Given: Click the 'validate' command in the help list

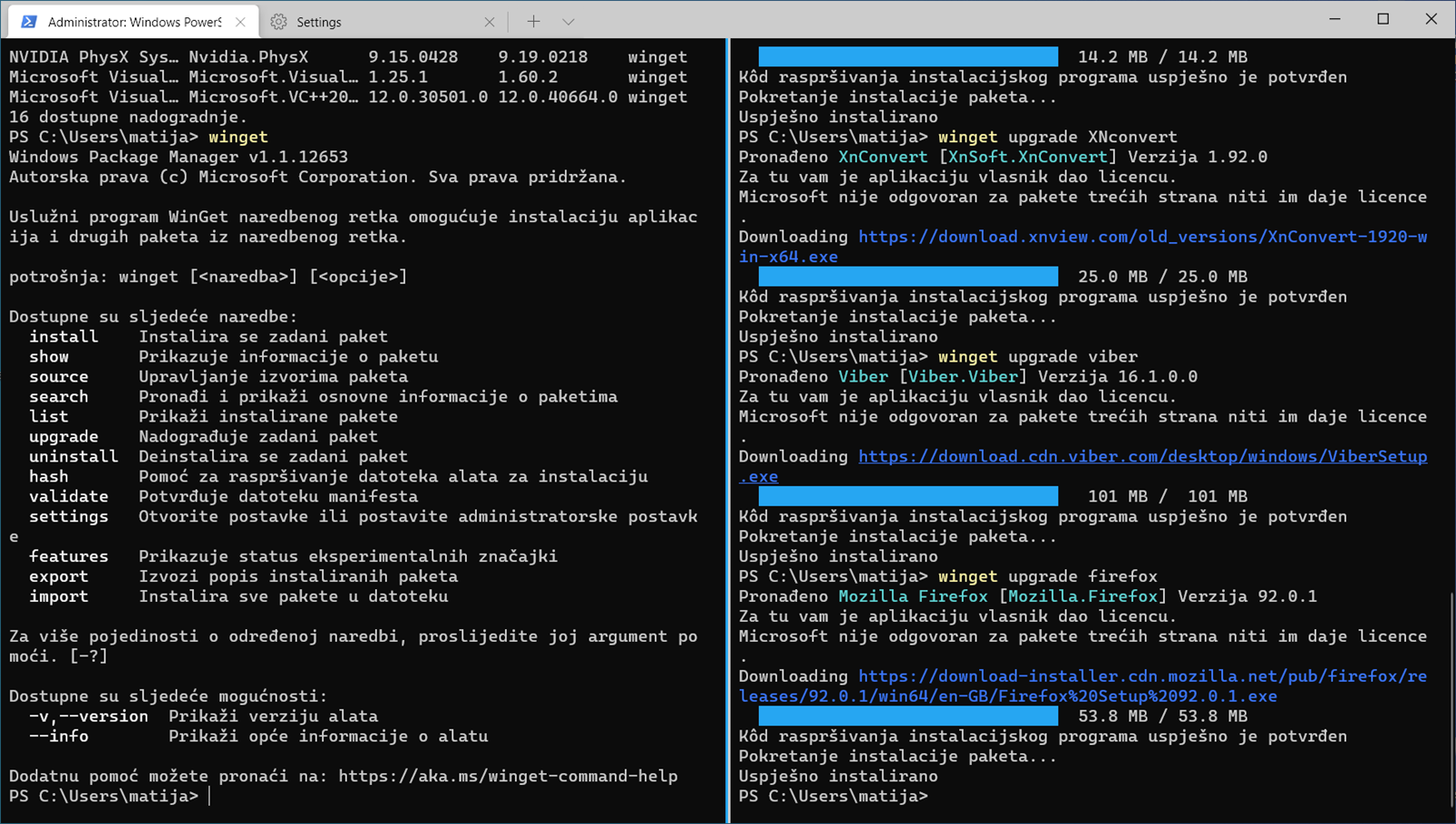Looking at the screenshot, I should (x=69, y=496).
